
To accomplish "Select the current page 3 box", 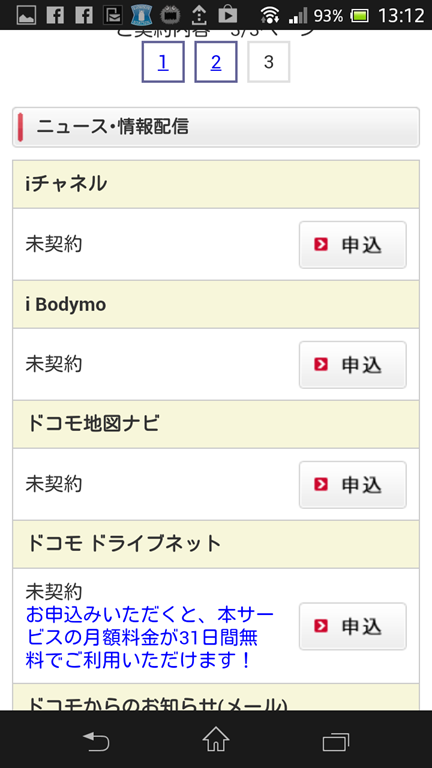I will coord(268,62).
